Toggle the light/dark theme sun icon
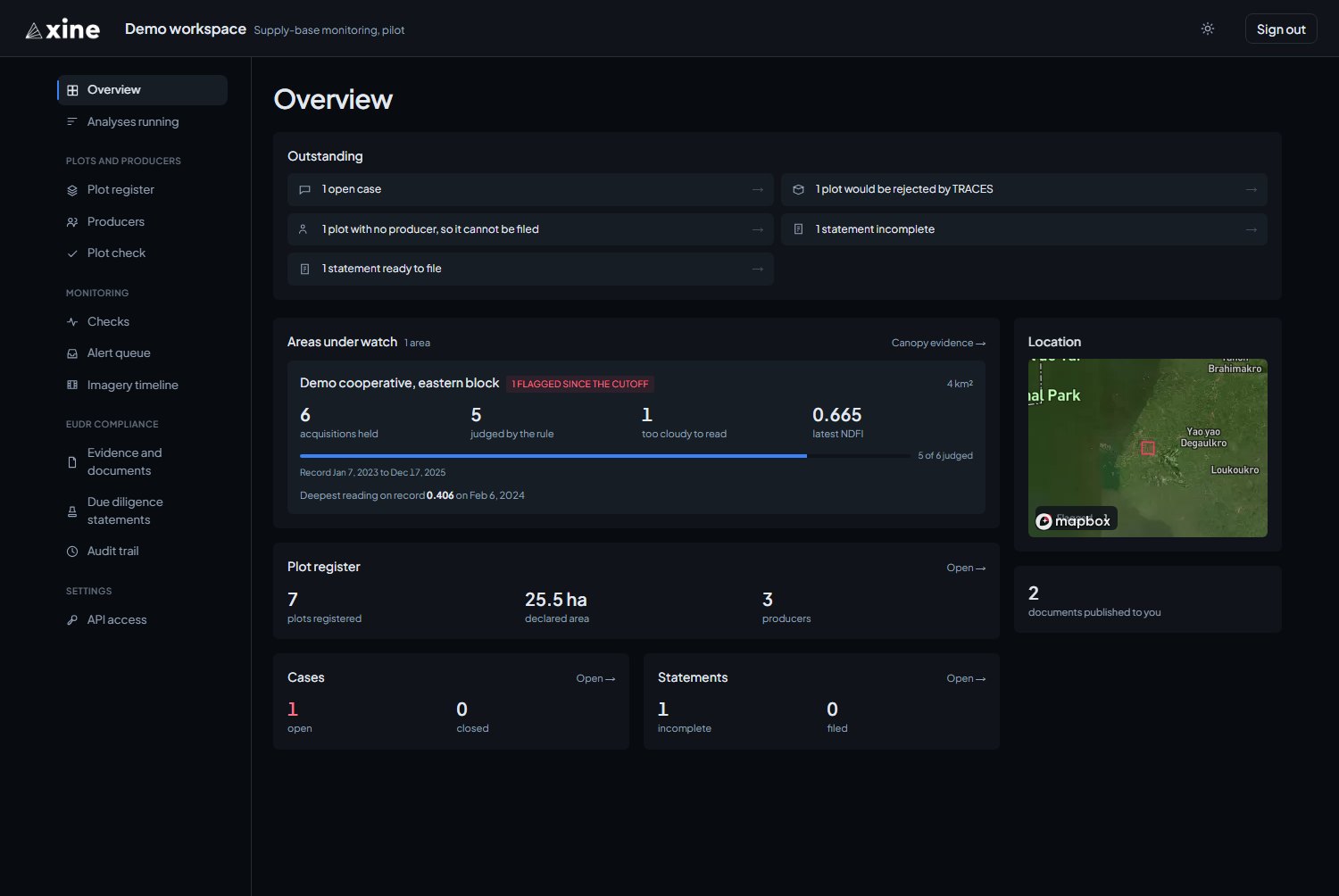Screen dimensions: 1339x896 tap(1208, 29)
